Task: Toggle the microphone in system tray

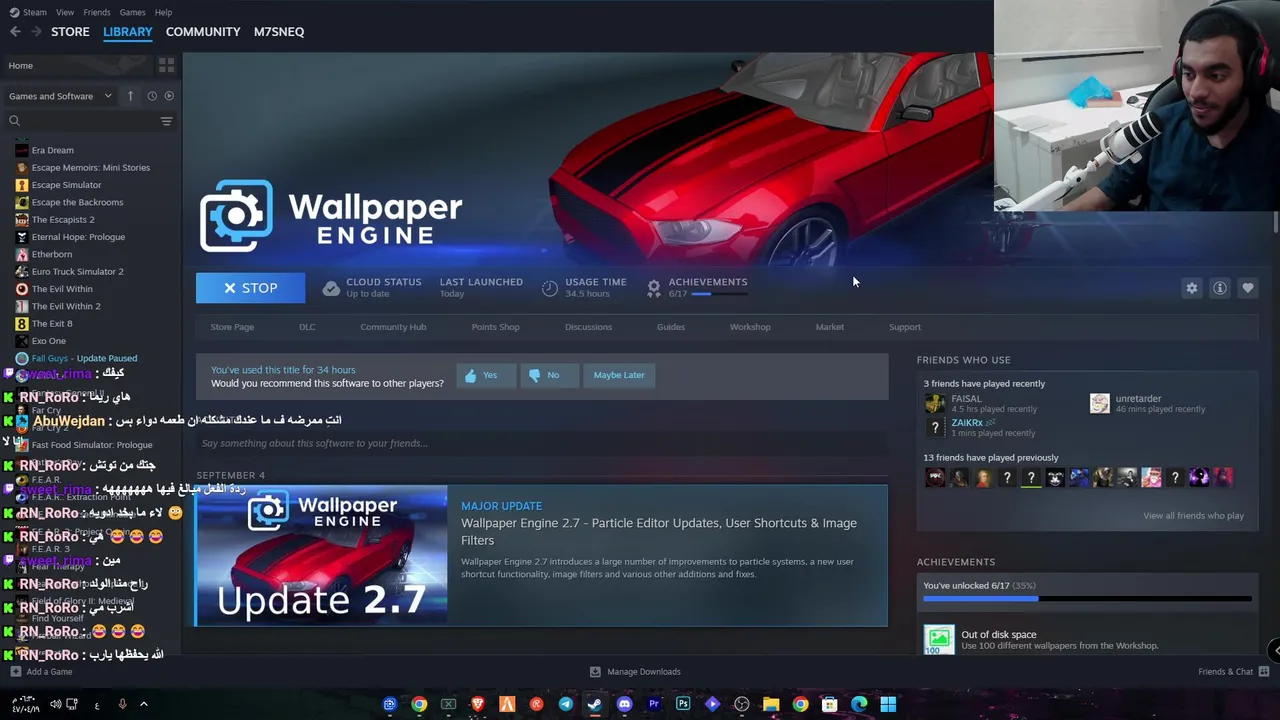Action: click(x=122, y=704)
